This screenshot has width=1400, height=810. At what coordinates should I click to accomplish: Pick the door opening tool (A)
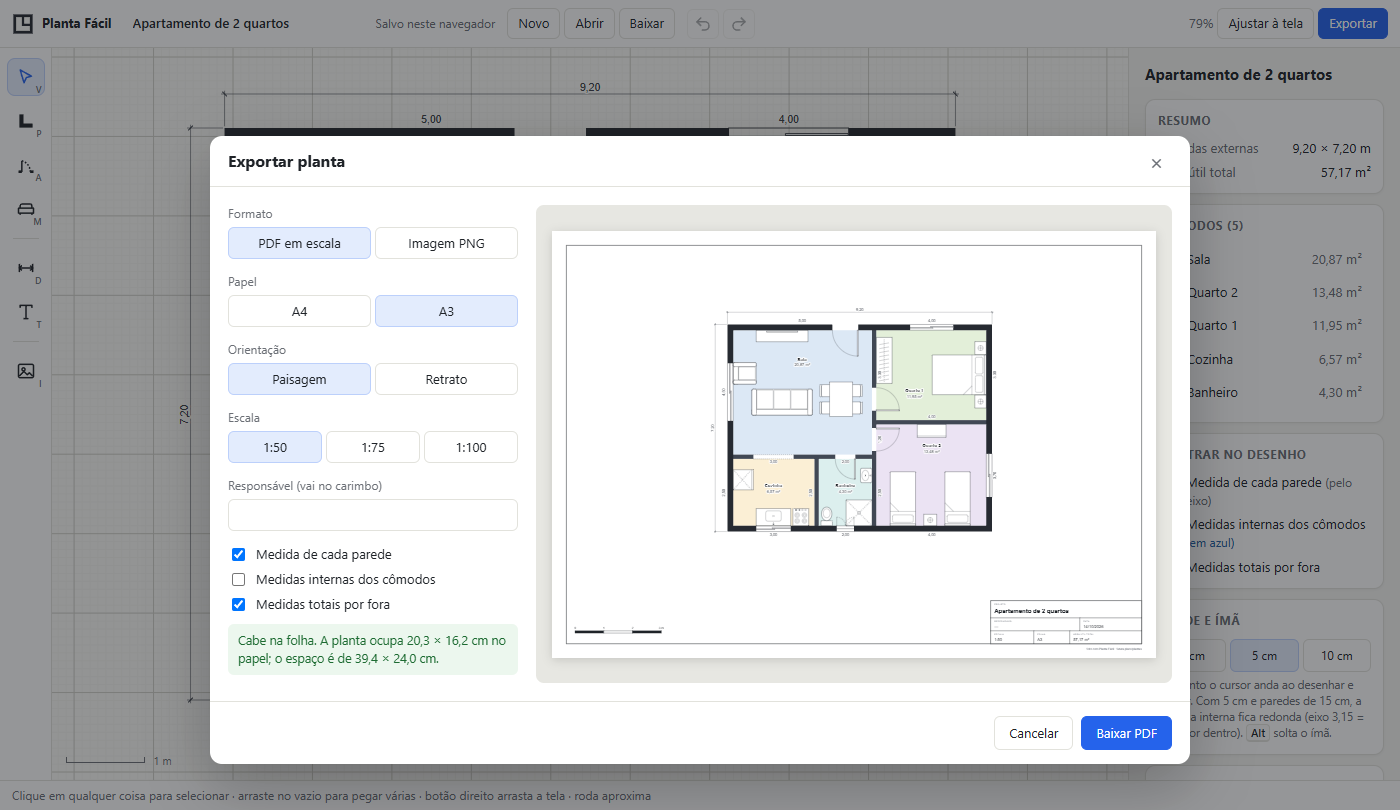(26, 165)
